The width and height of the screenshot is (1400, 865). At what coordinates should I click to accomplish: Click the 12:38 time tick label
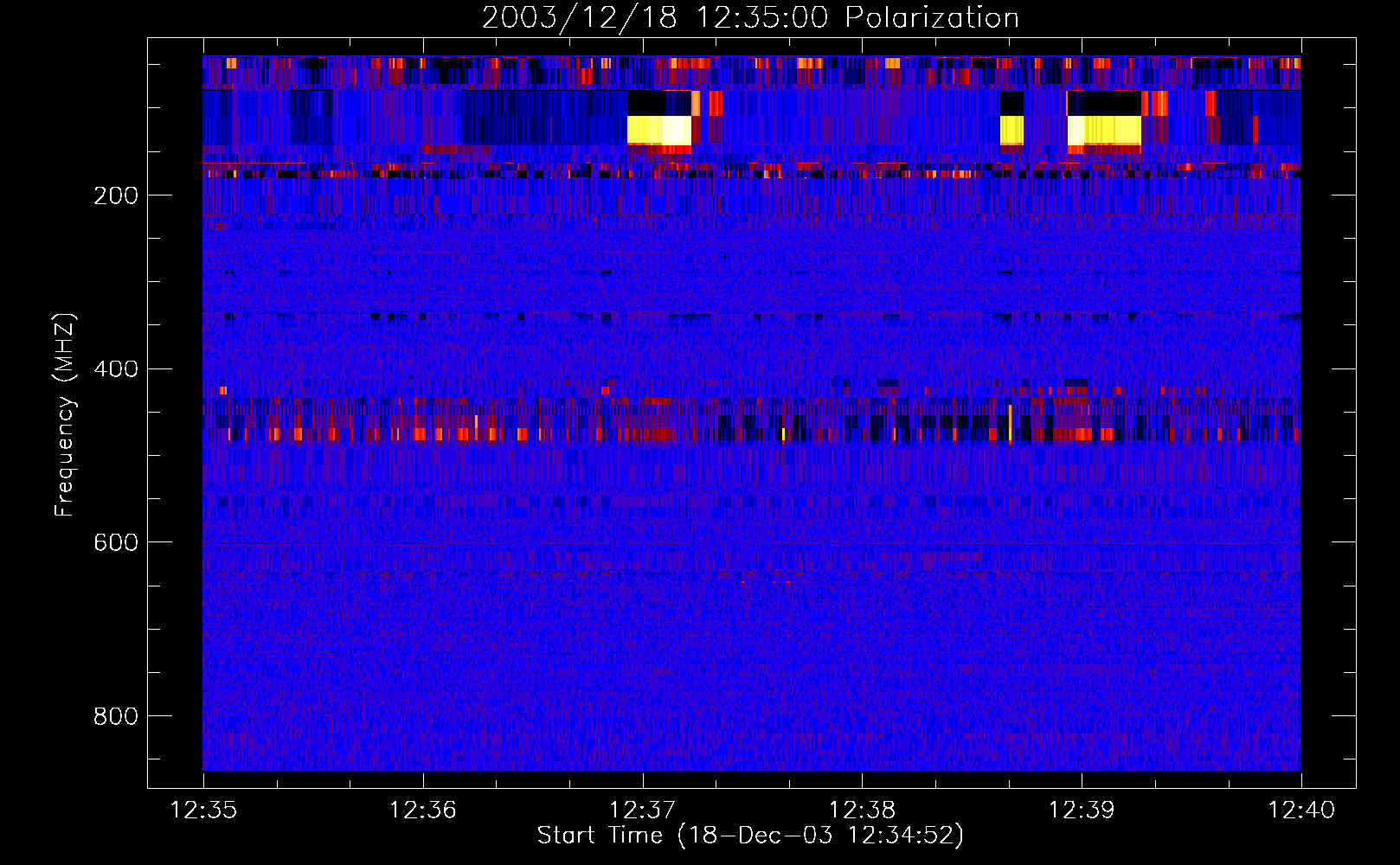pyautogui.click(x=863, y=811)
